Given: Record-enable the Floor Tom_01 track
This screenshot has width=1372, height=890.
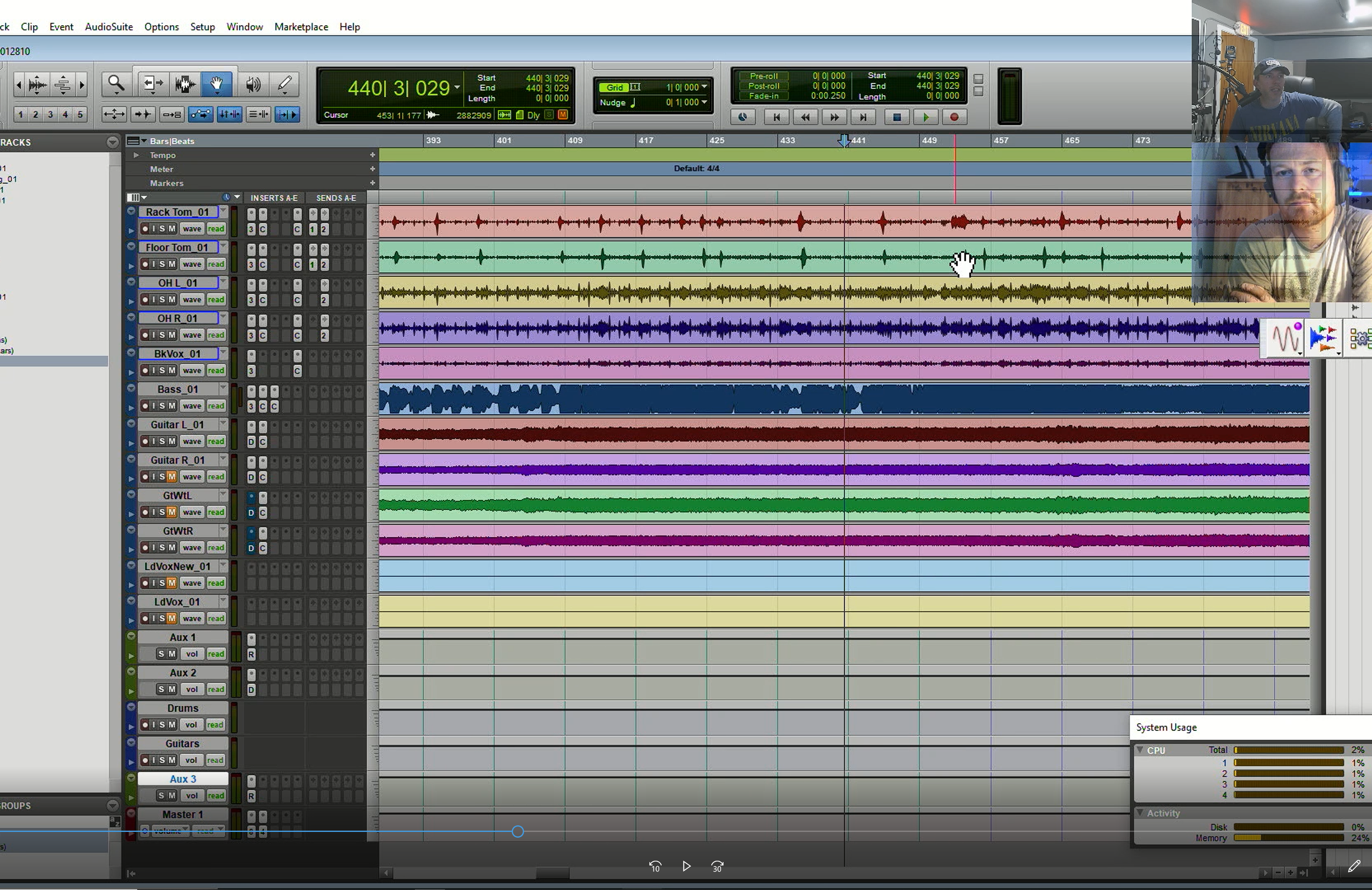Looking at the screenshot, I should tap(145, 264).
